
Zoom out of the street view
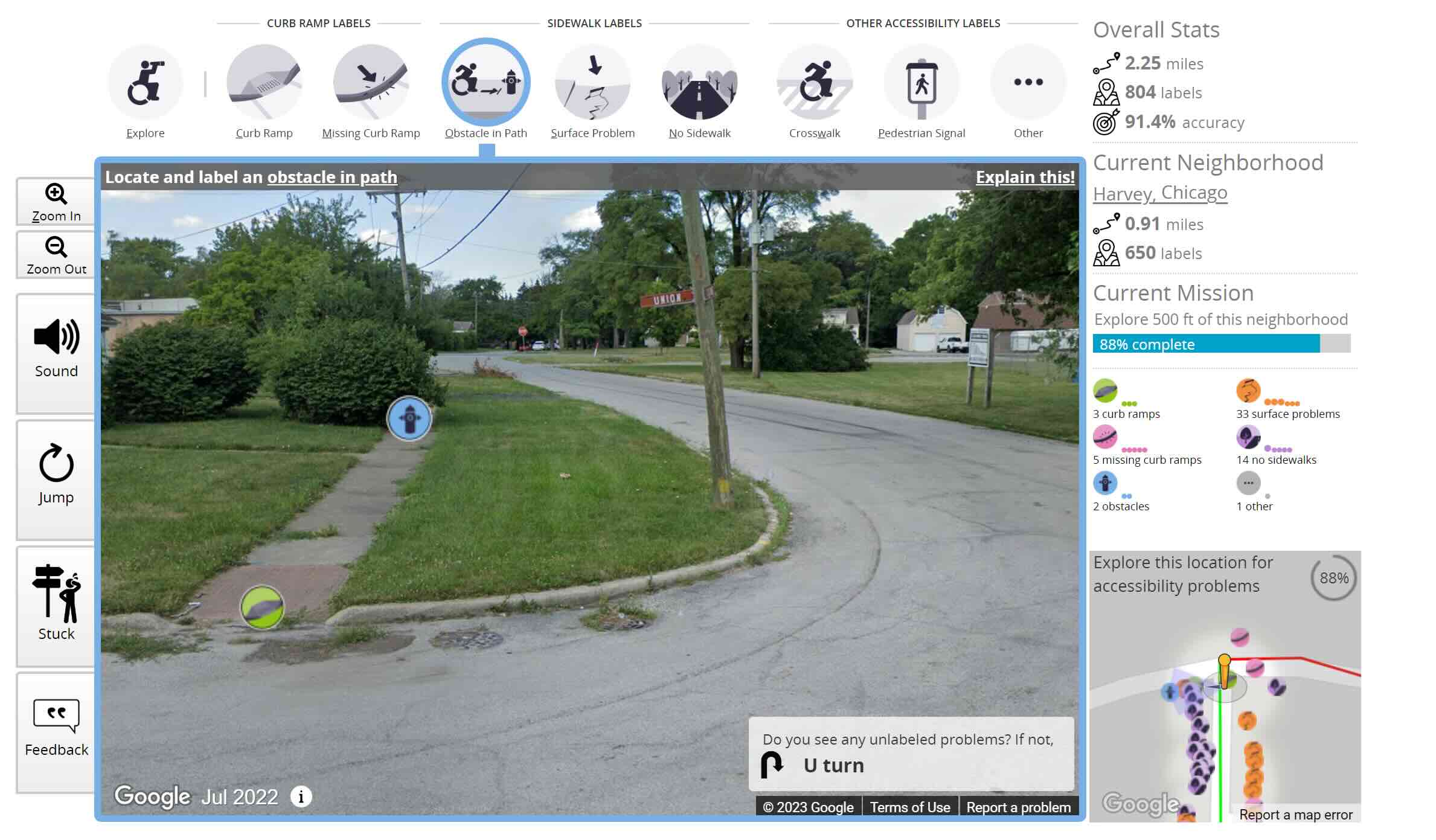coord(56,254)
